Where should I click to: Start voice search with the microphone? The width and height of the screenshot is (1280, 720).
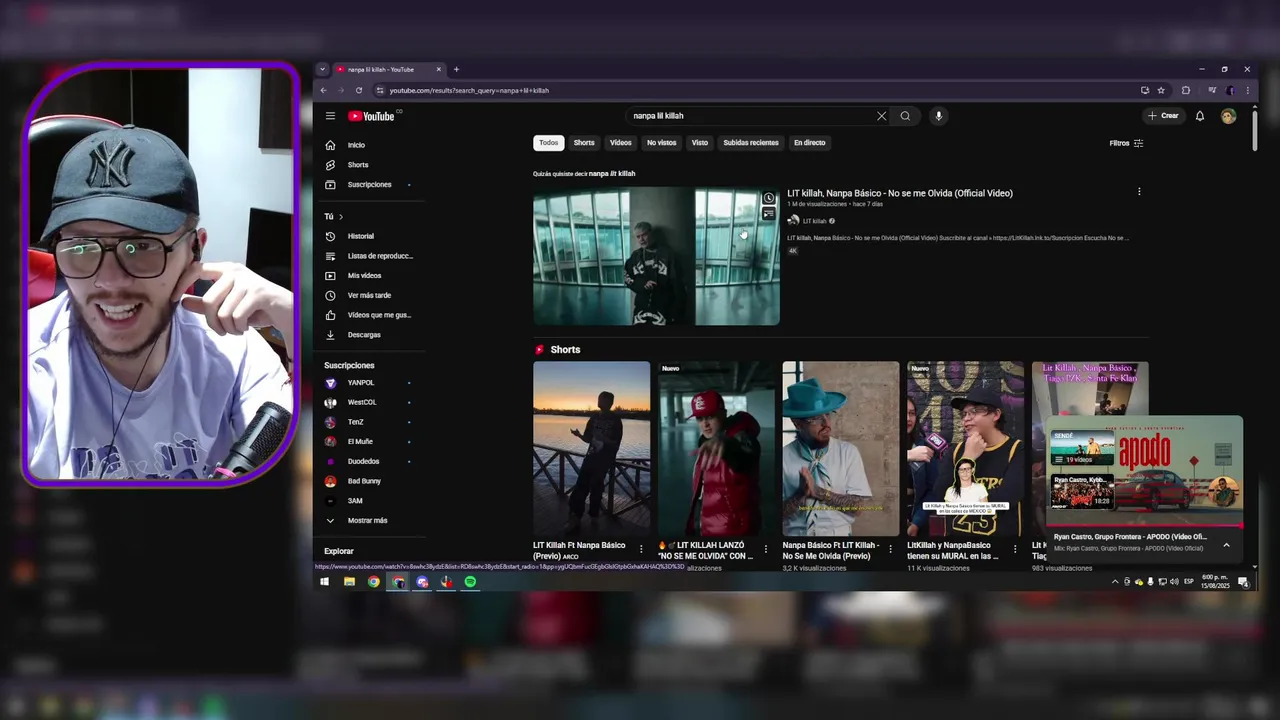tap(938, 116)
